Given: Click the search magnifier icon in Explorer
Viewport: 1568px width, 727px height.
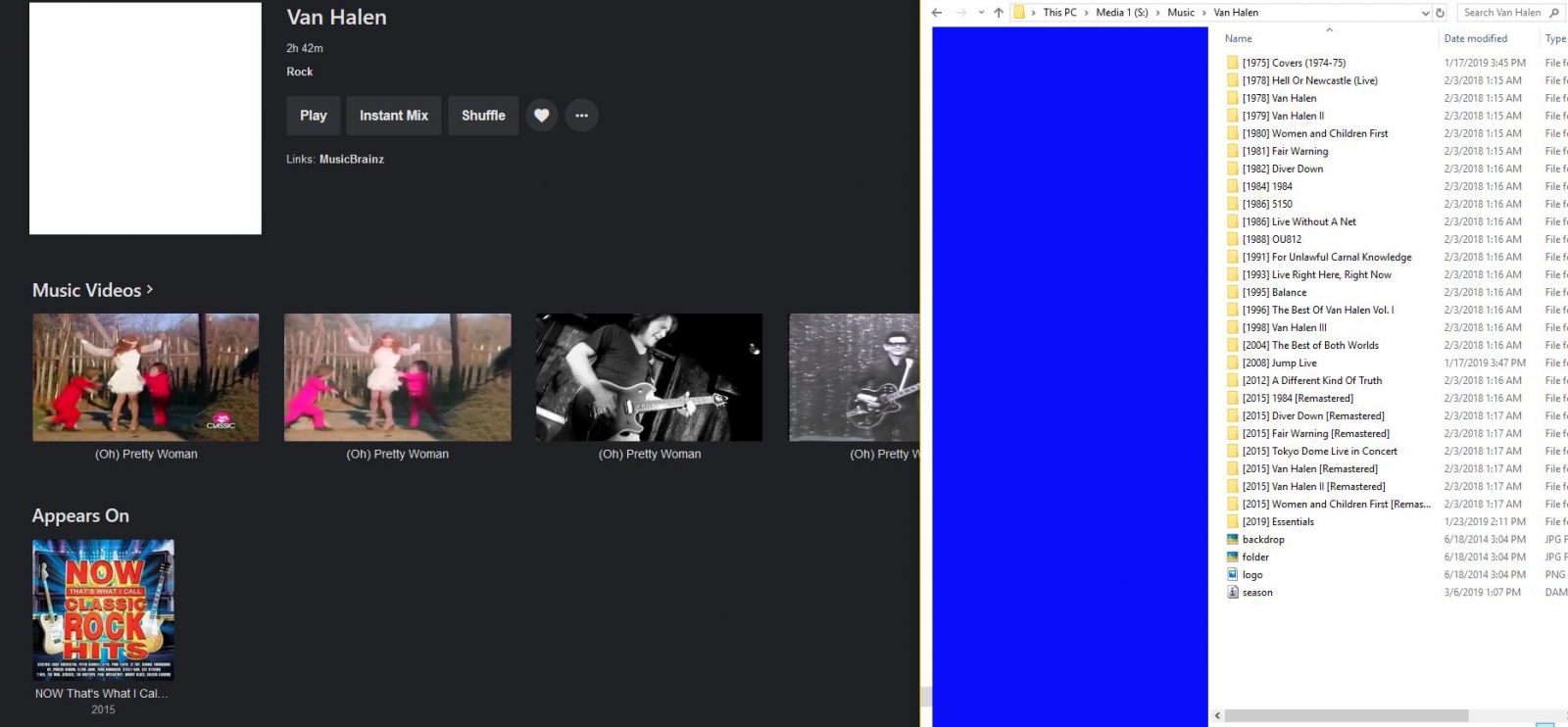Looking at the screenshot, I should [1554, 13].
